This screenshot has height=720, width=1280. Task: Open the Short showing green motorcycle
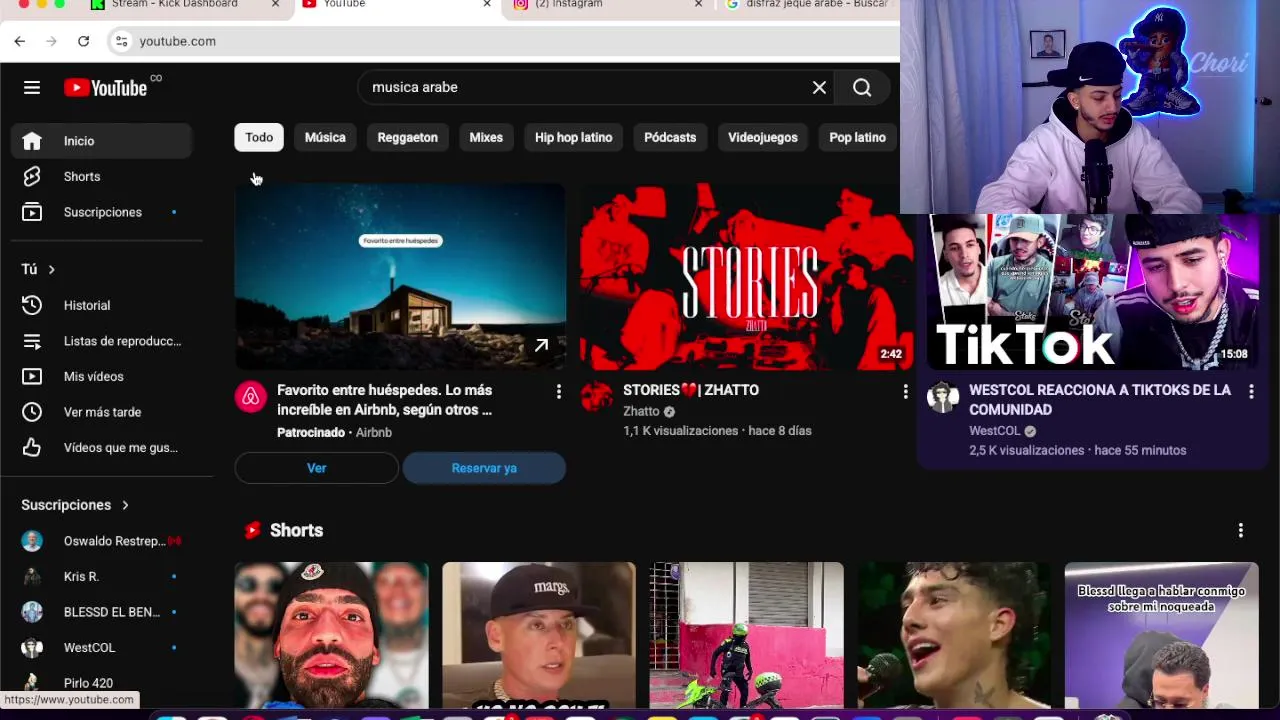tap(746, 635)
